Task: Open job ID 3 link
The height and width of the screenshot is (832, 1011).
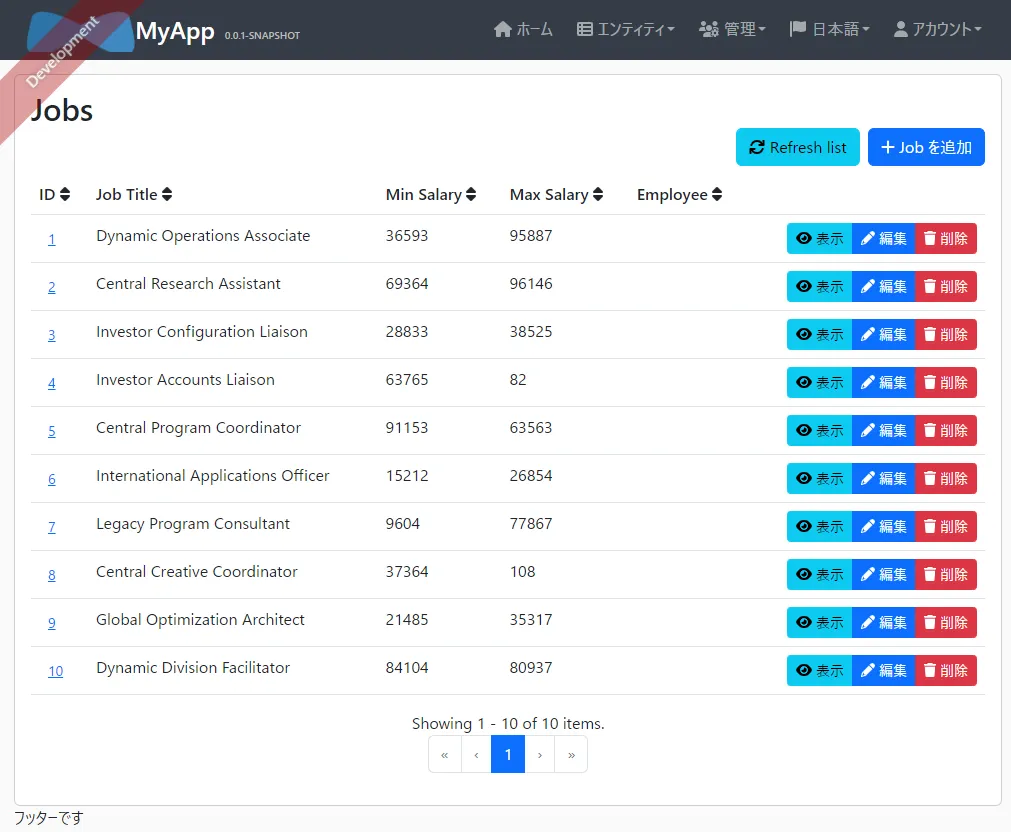Action: tap(52, 335)
